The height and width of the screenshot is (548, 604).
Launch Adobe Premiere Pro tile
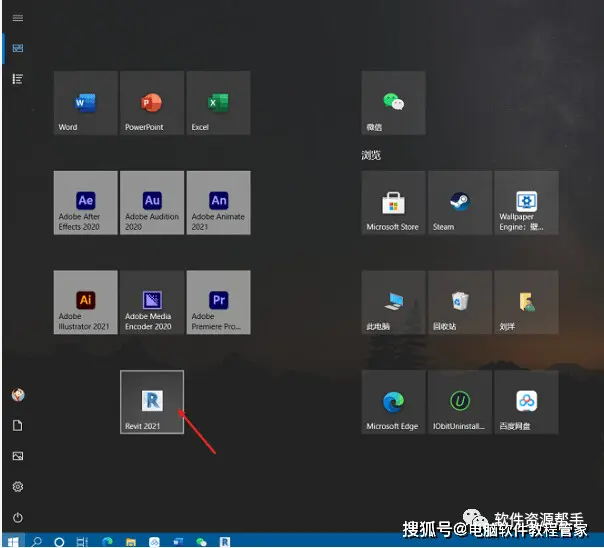218,302
